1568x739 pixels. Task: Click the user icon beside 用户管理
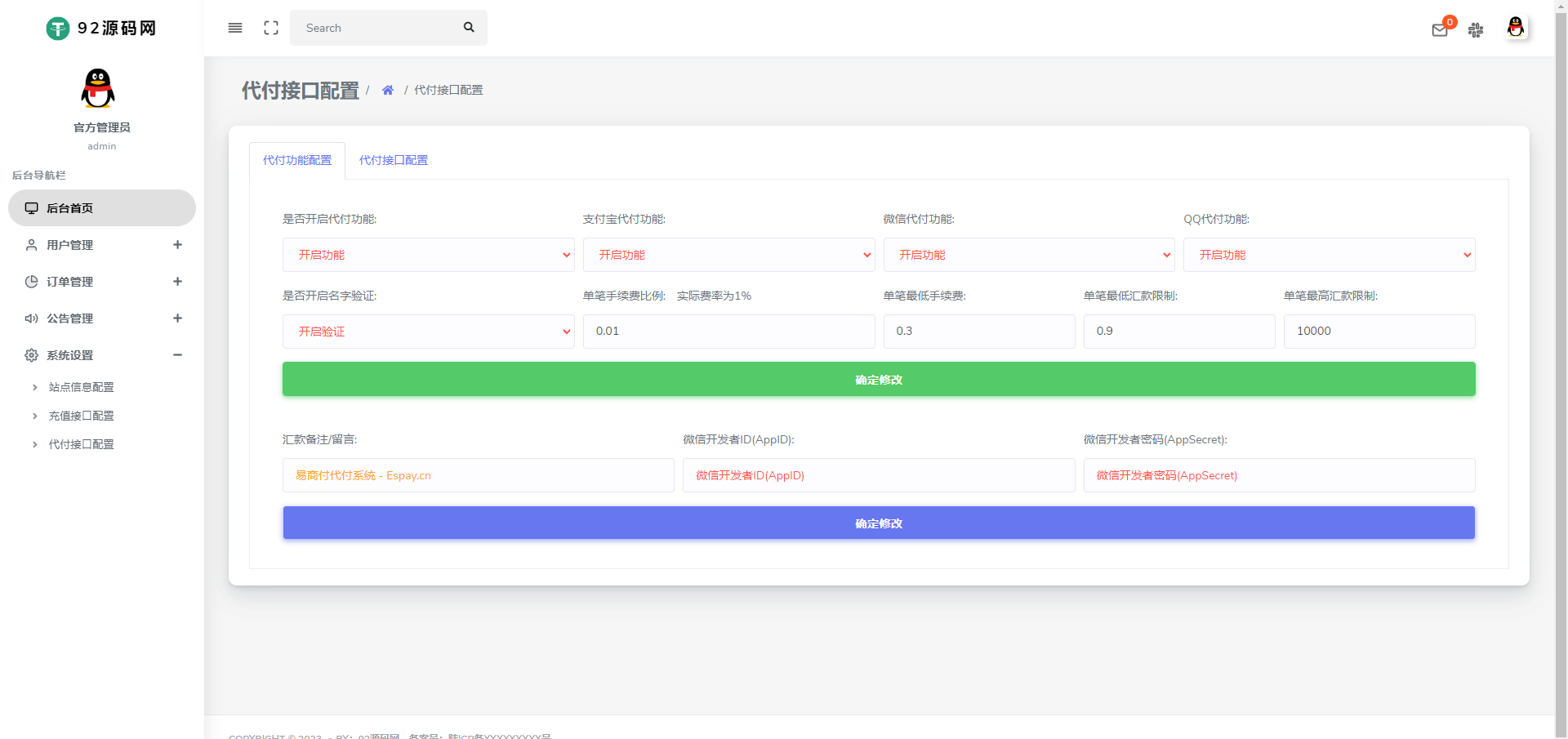(x=31, y=245)
